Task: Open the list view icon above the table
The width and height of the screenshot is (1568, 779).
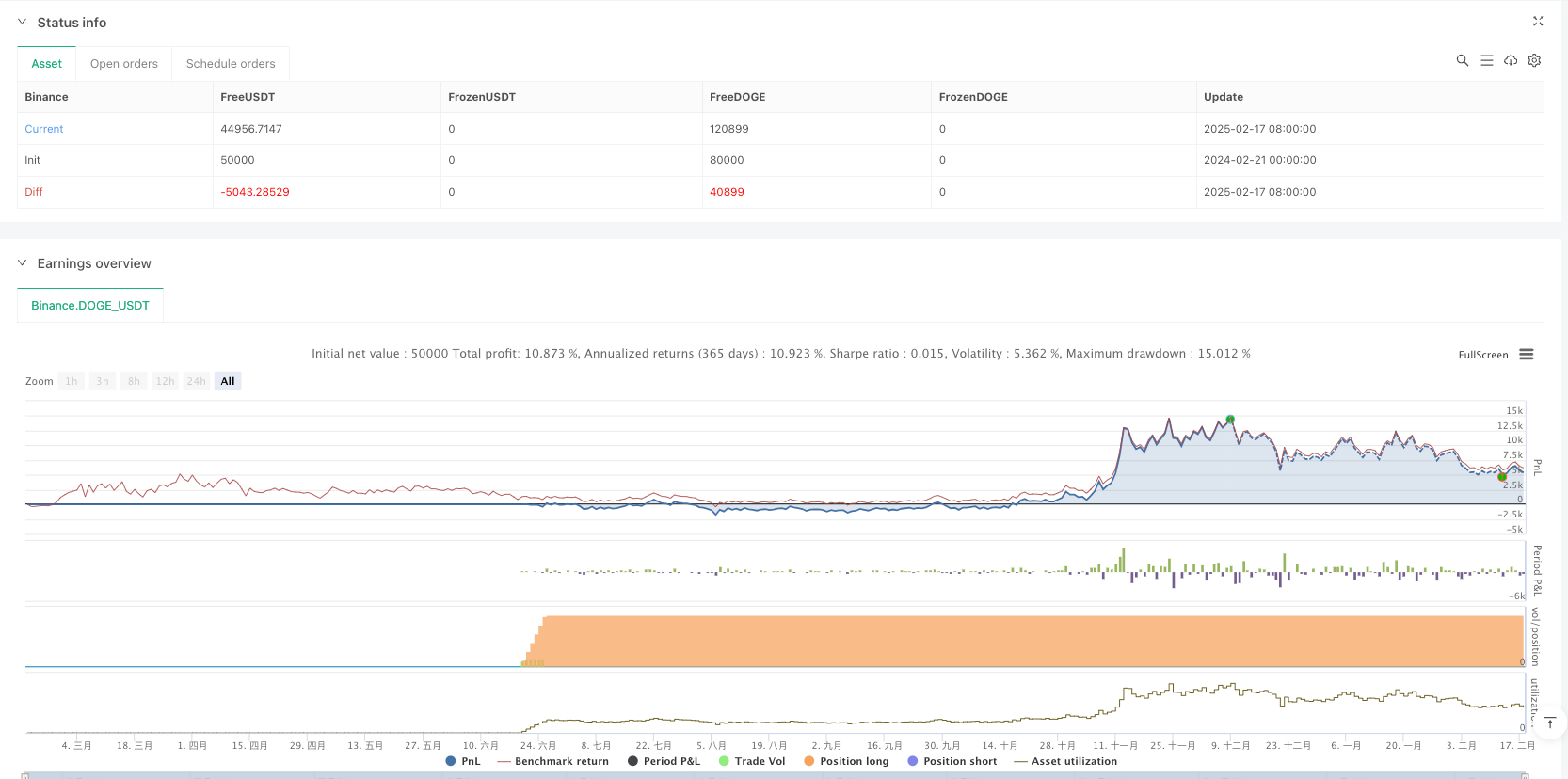Action: [x=1487, y=60]
